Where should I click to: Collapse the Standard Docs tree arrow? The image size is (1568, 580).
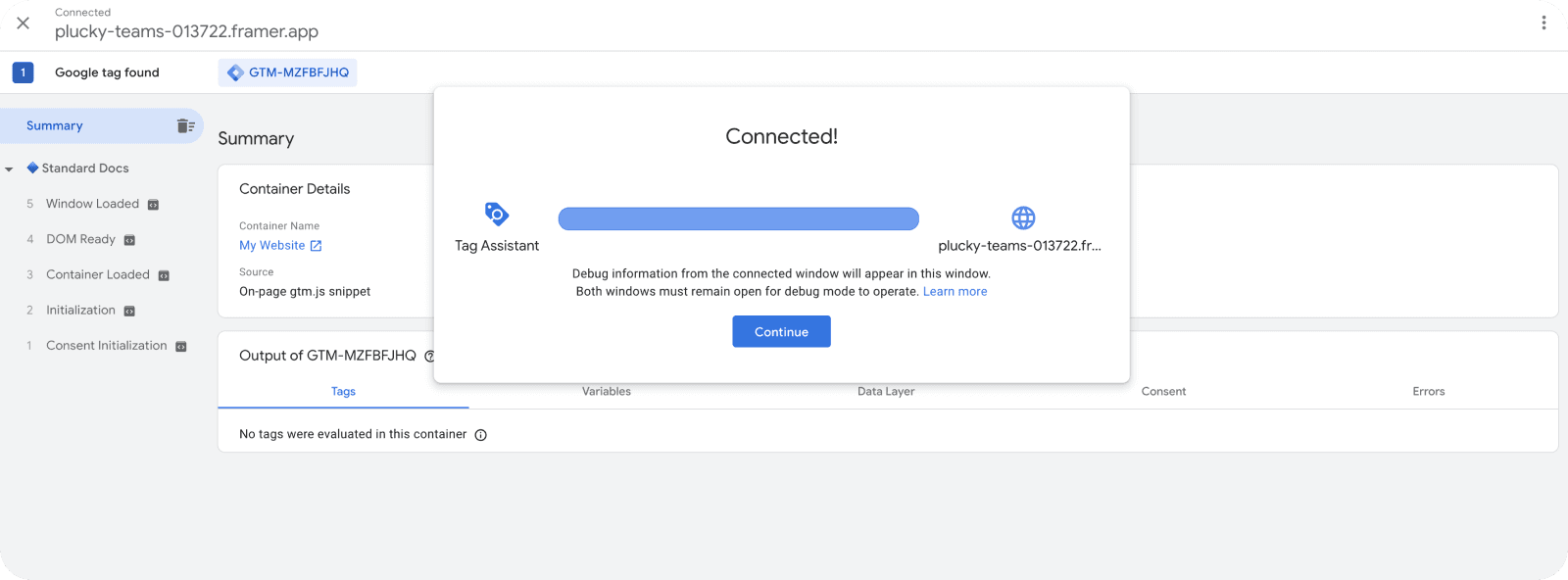(x=9, y=169)
